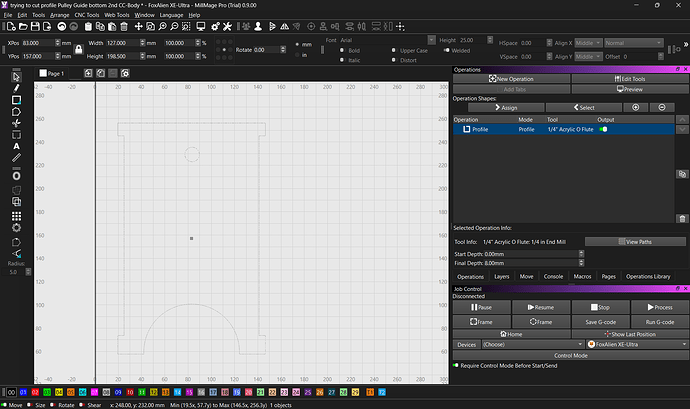The width and height of the screenshot is (690, 409).
Task: Toggle the Italic font option
Action: pos(342,60)
